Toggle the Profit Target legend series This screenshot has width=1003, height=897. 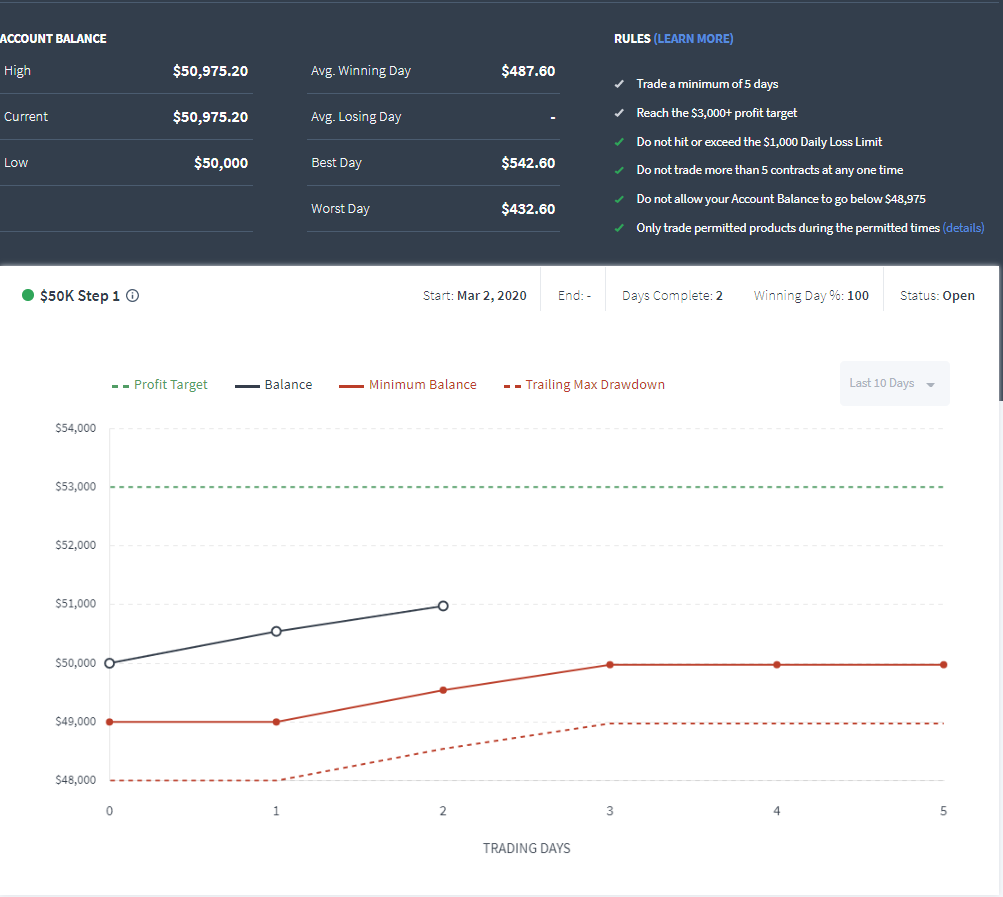pos(159,385)
